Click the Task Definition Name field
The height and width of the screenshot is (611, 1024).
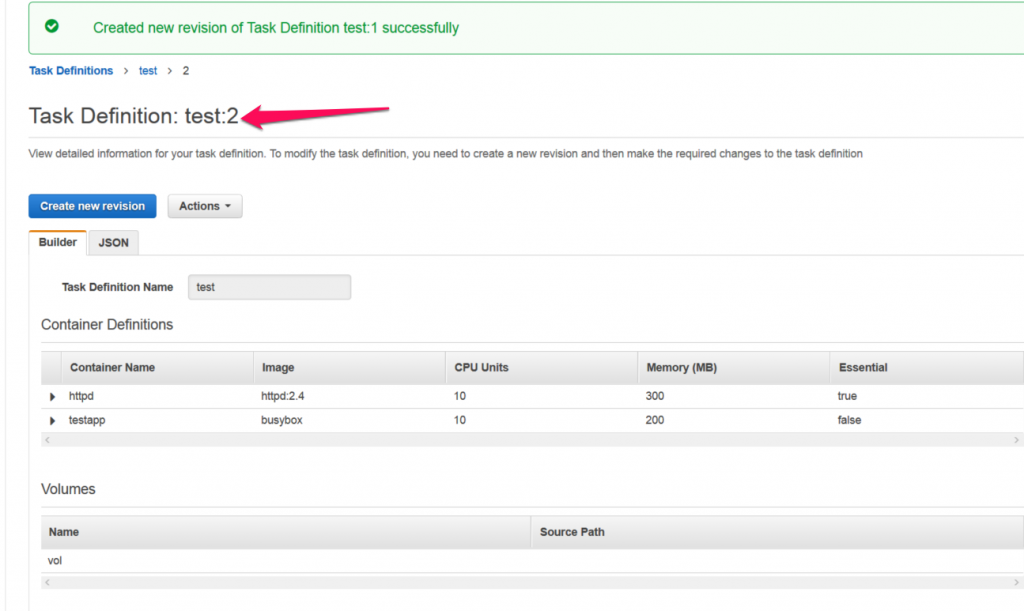(269, 287)
